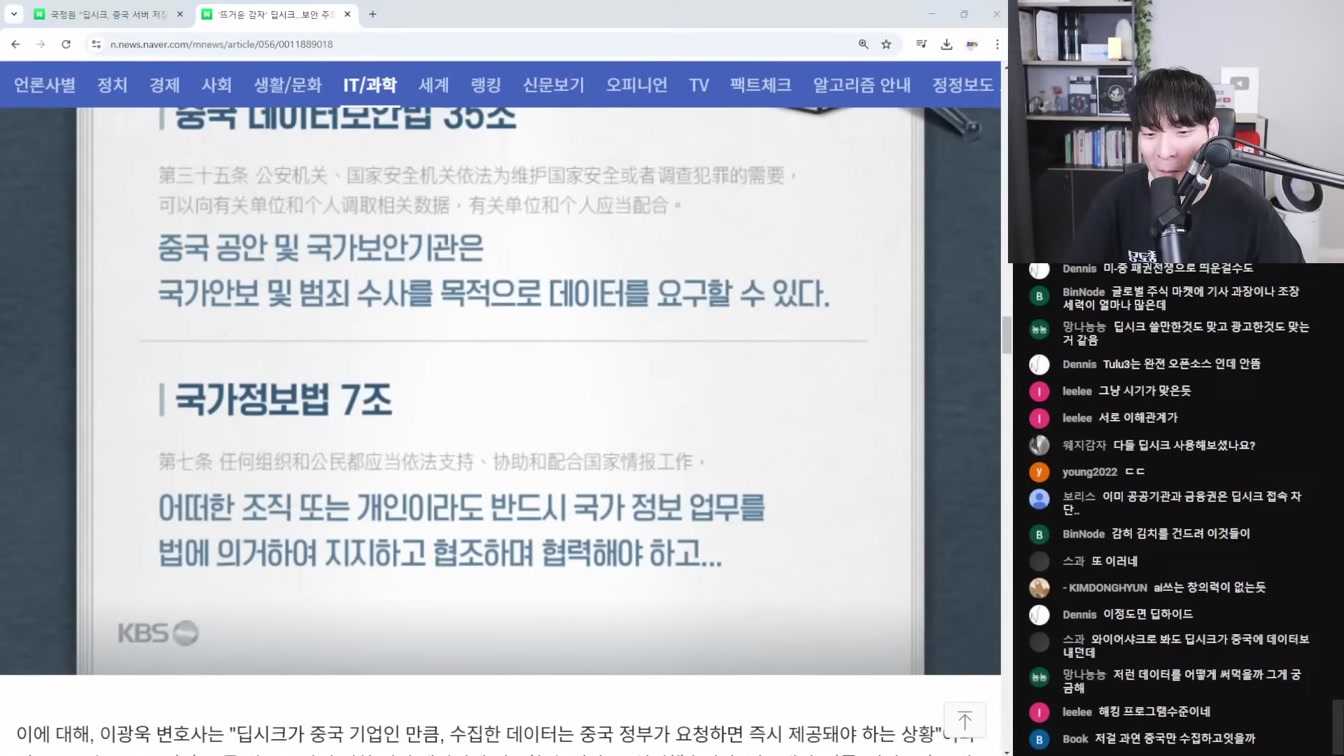Open the 경제 section
Viewport: 1344px width, 756px height.
[x=164, y=85]
